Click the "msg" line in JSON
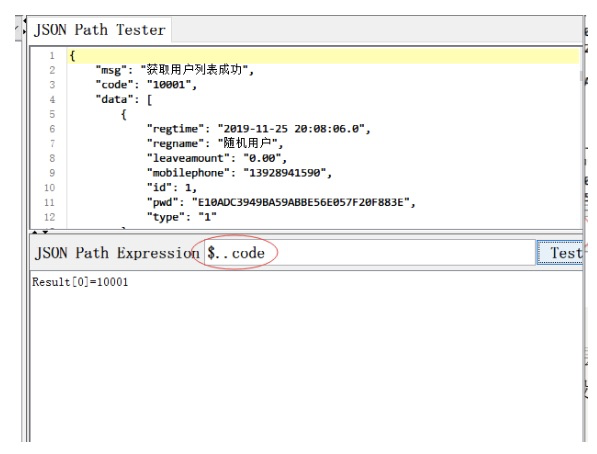This screenshot has height=454, width=597. point(175,70)
